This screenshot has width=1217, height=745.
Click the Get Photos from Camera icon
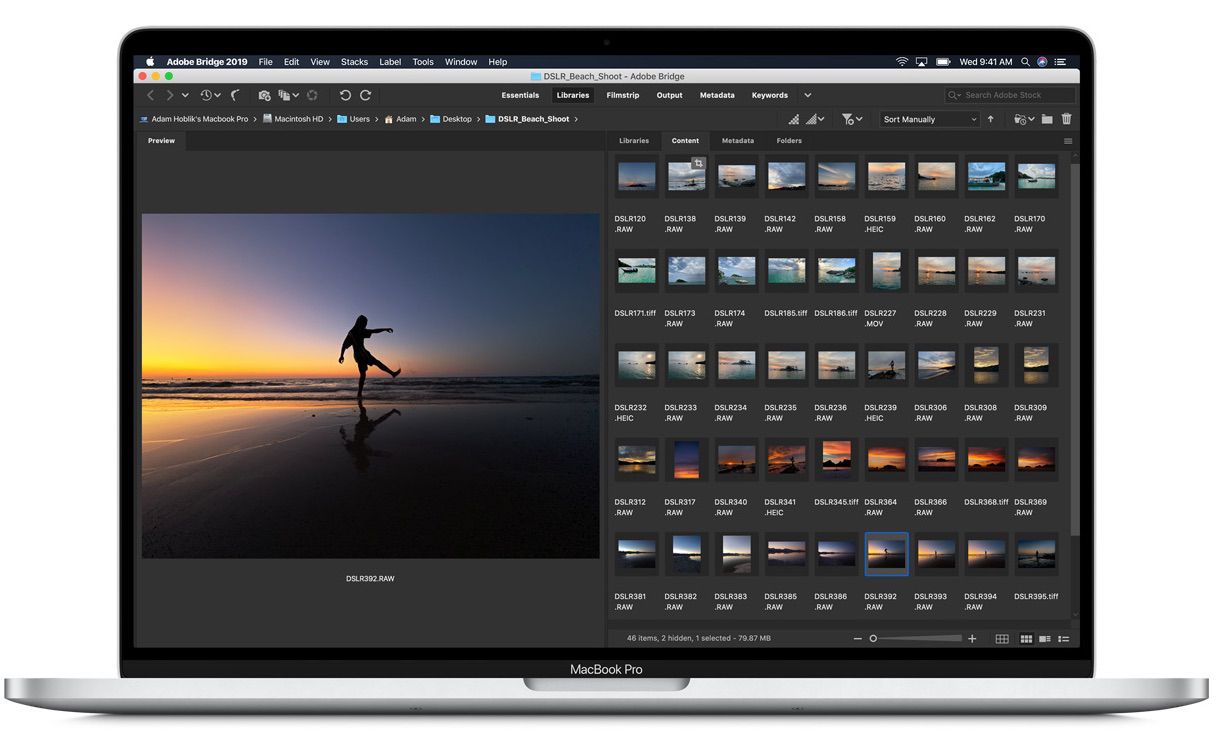pyautogui.click(x=264, y=95)
